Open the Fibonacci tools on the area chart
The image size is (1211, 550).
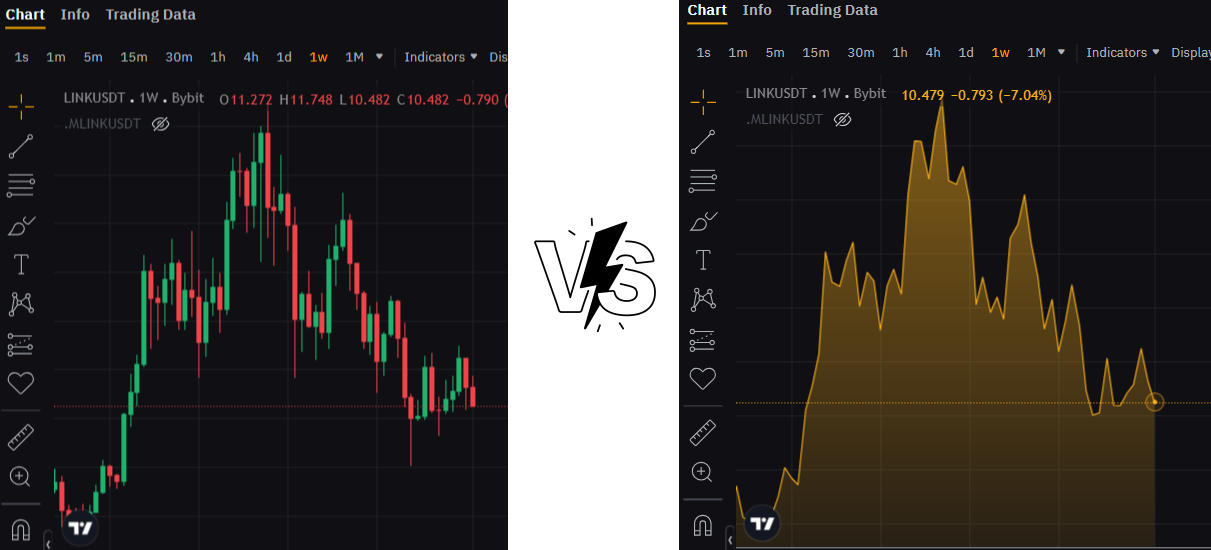[x=703, y=181]
